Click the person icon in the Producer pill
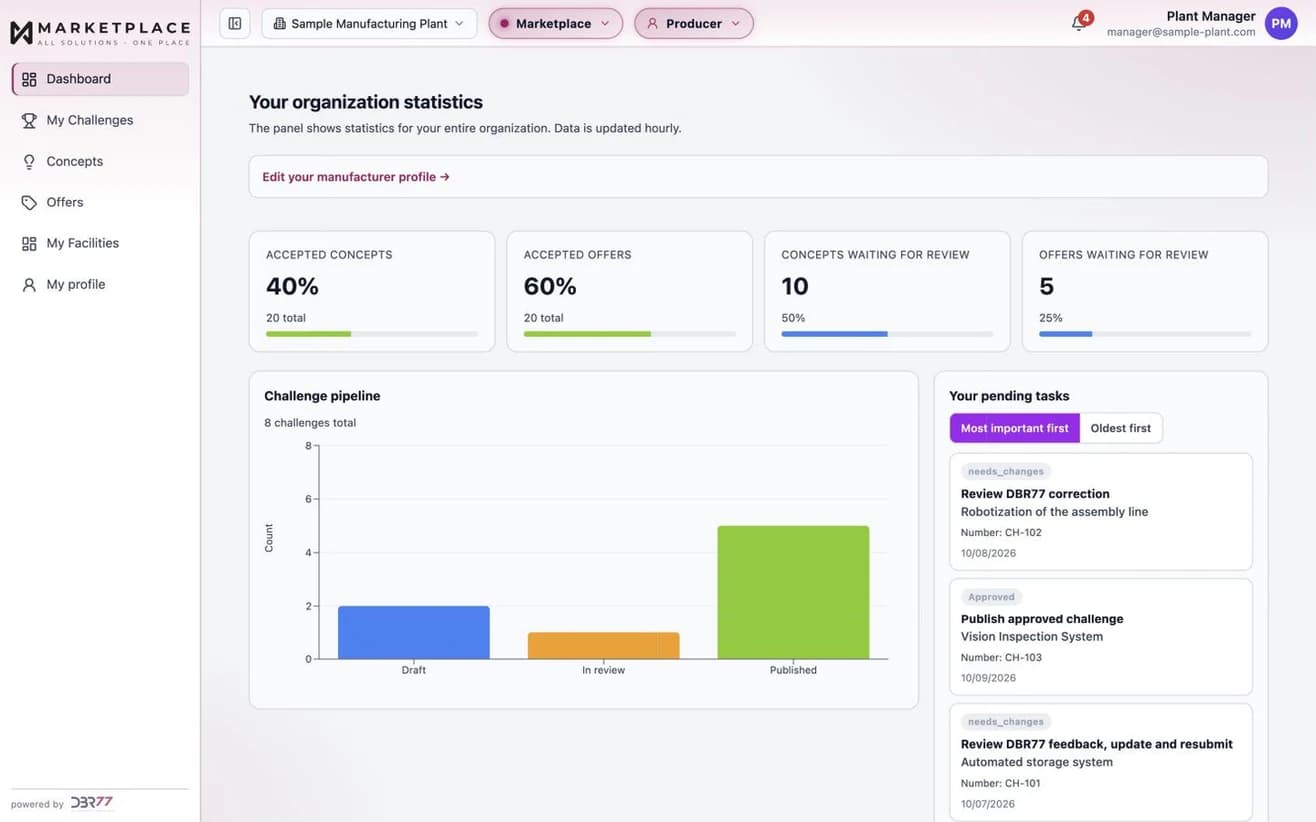Image resolution: width=1316 pixels, height=822 pixels. tap(653, 23)
